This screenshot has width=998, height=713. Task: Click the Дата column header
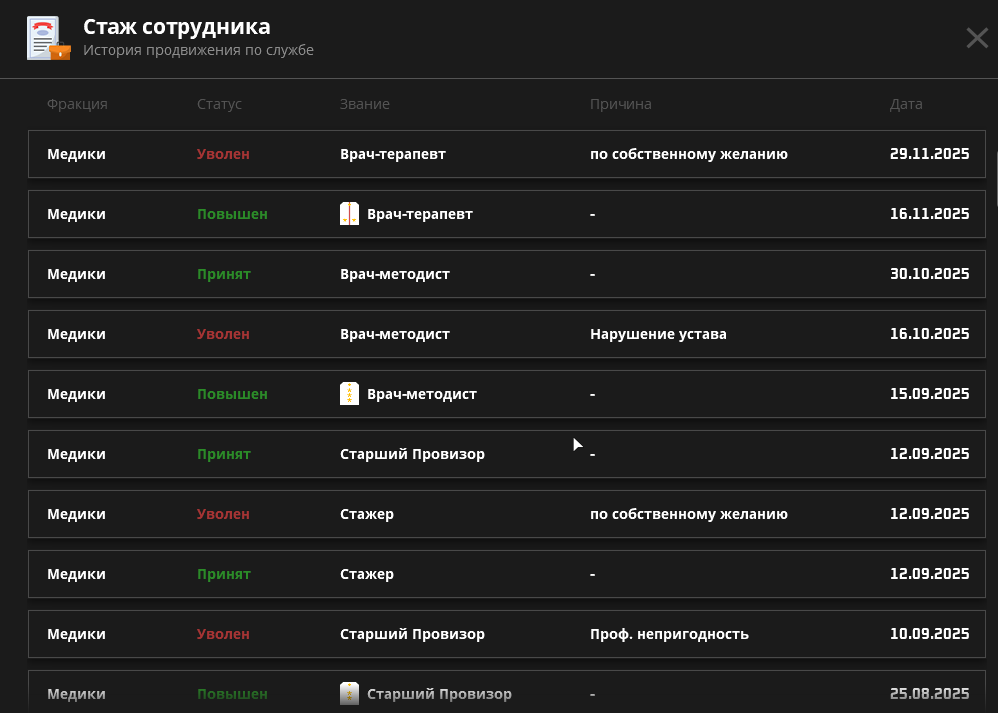click(x=906, y=104)
